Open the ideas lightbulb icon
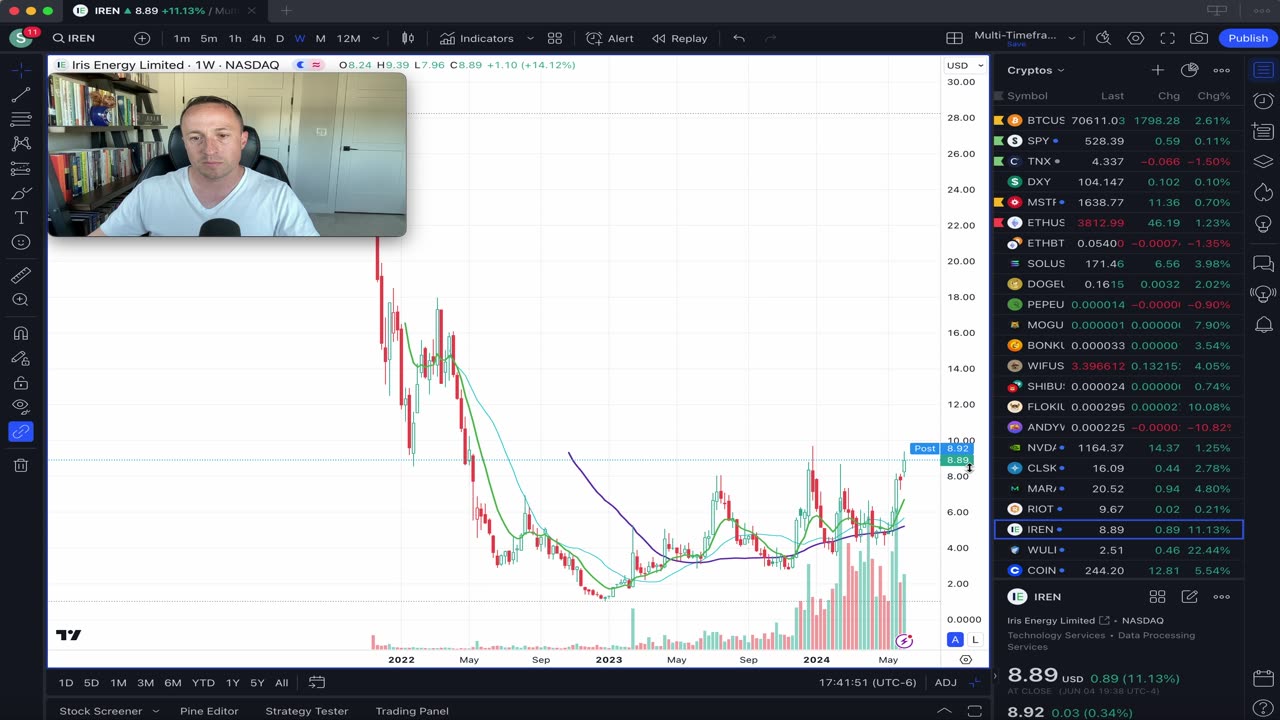 point(1263,222)
